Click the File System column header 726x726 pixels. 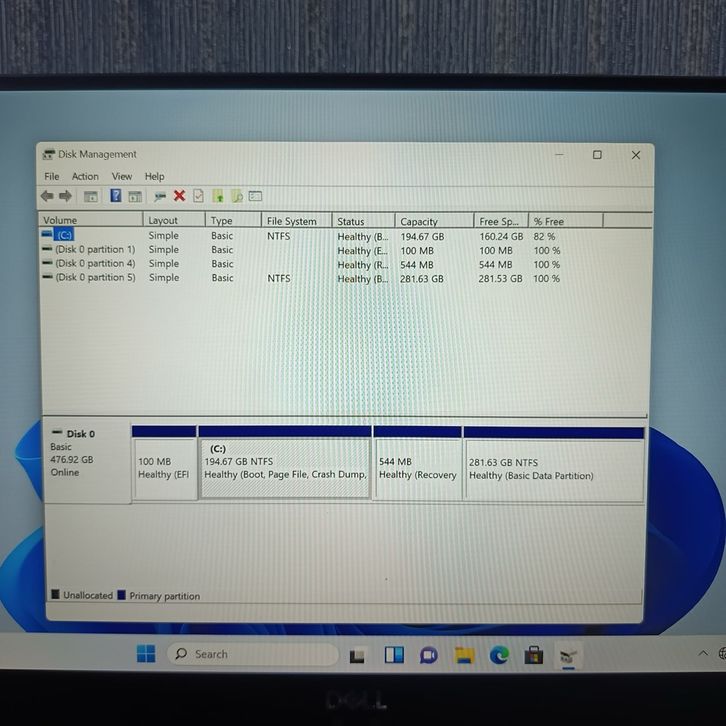(x=291, y=221)
